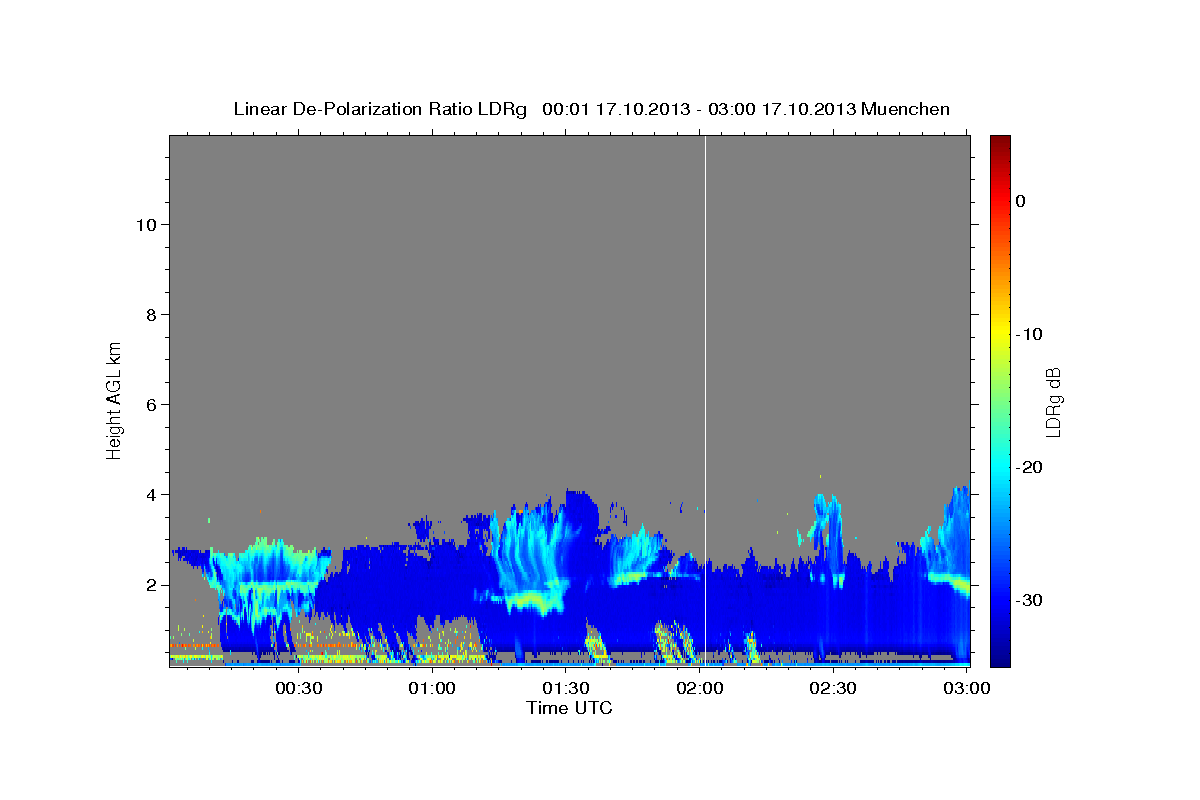The height and width of the screenshot is (800, 1200).
Task: Click the white vertical line after 02:00
Action: [x=706, y=400]
